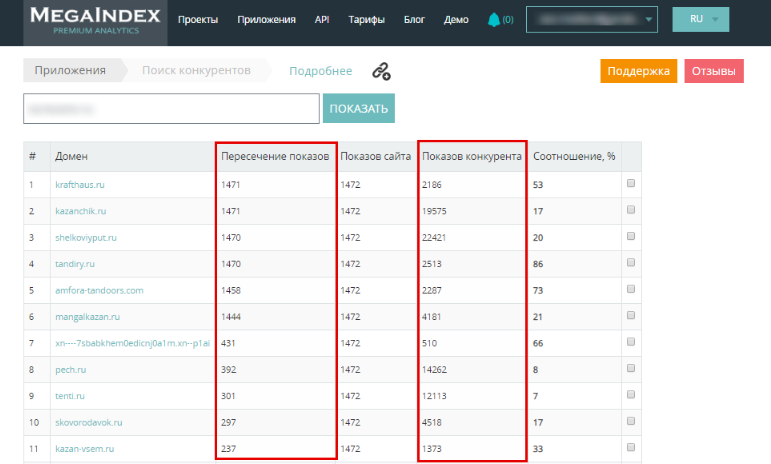Click the Домен column header
The image size is (771, 464).
point(71,156)
